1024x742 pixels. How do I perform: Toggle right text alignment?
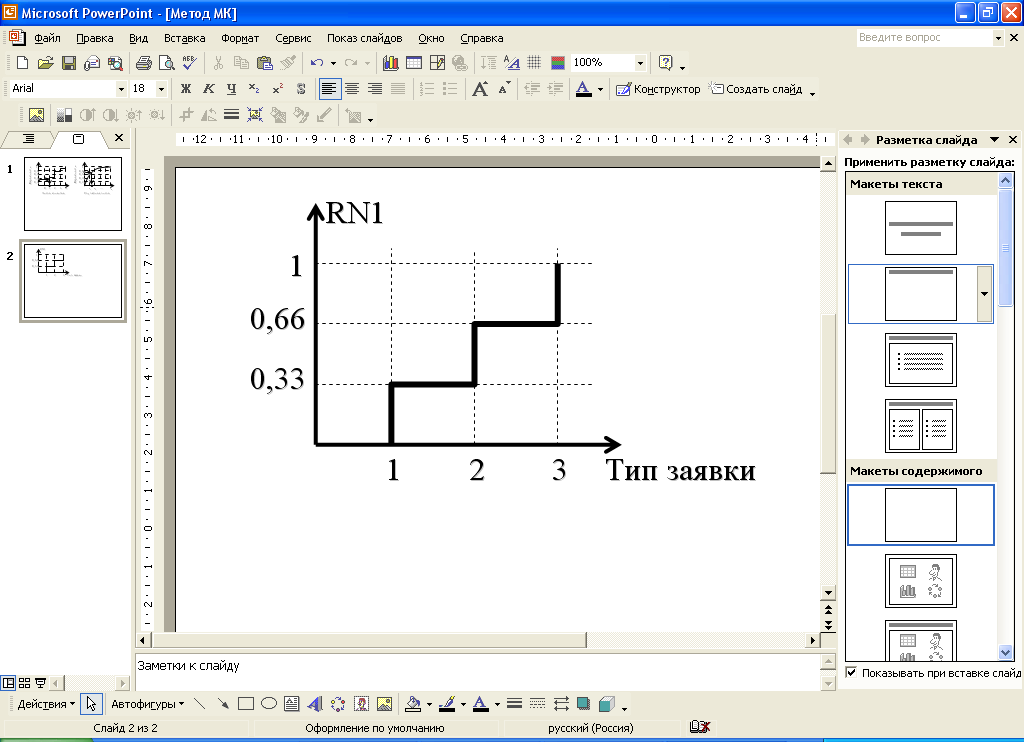[375, 89]
